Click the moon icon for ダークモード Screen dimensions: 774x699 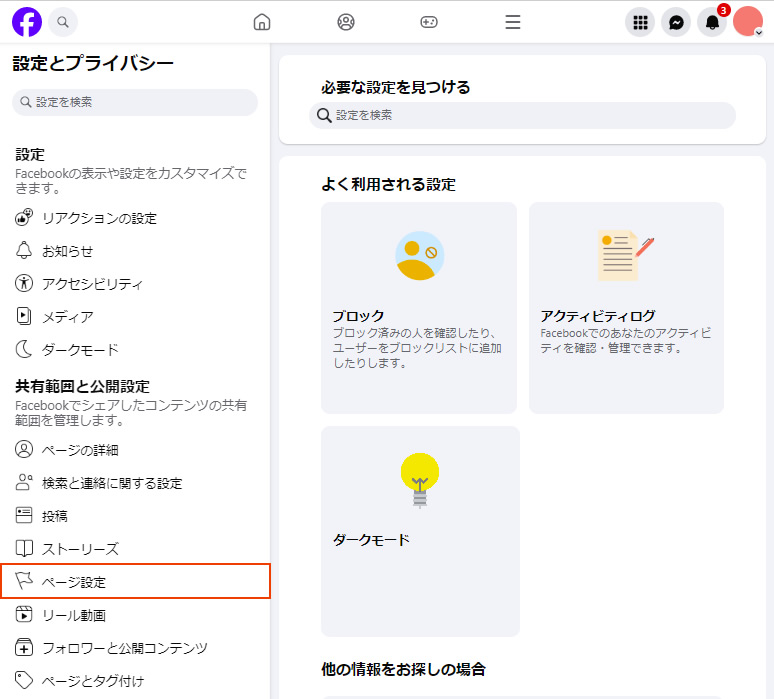point(24,349)
